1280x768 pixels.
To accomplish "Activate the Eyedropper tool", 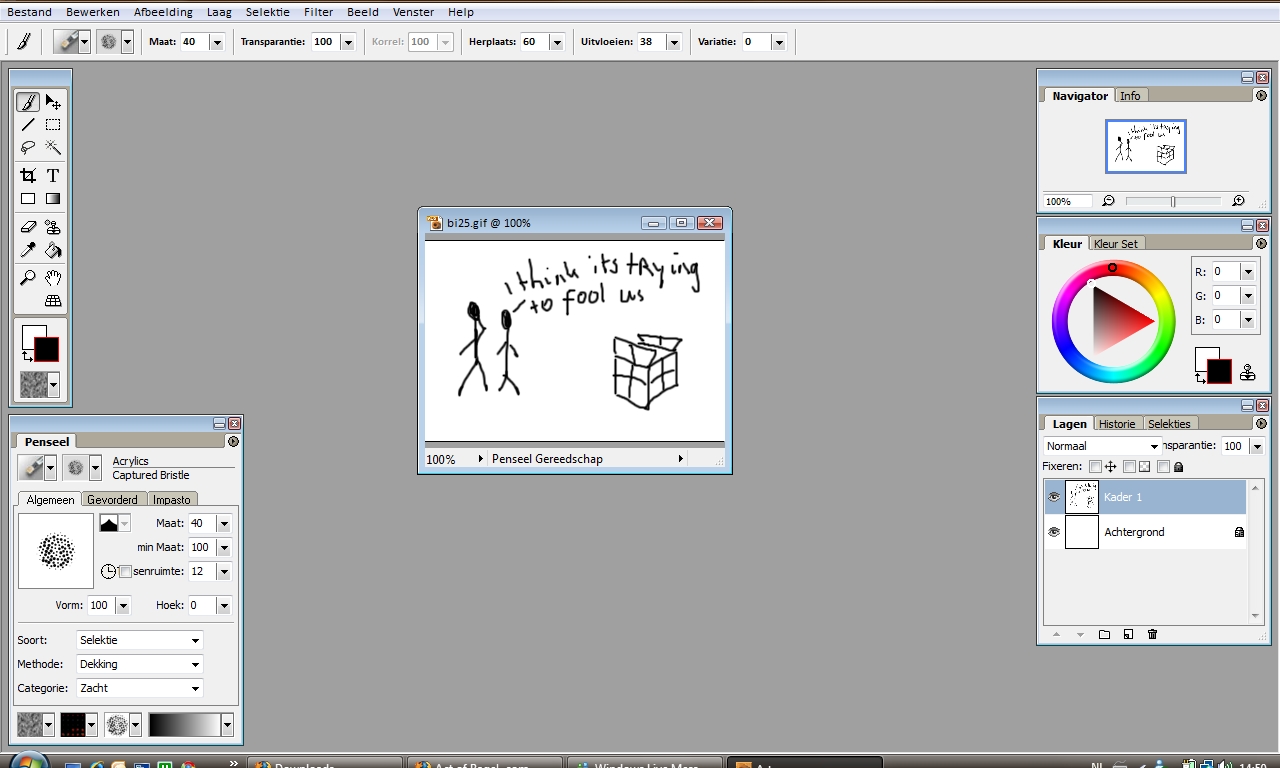I will tap(28, 251).
